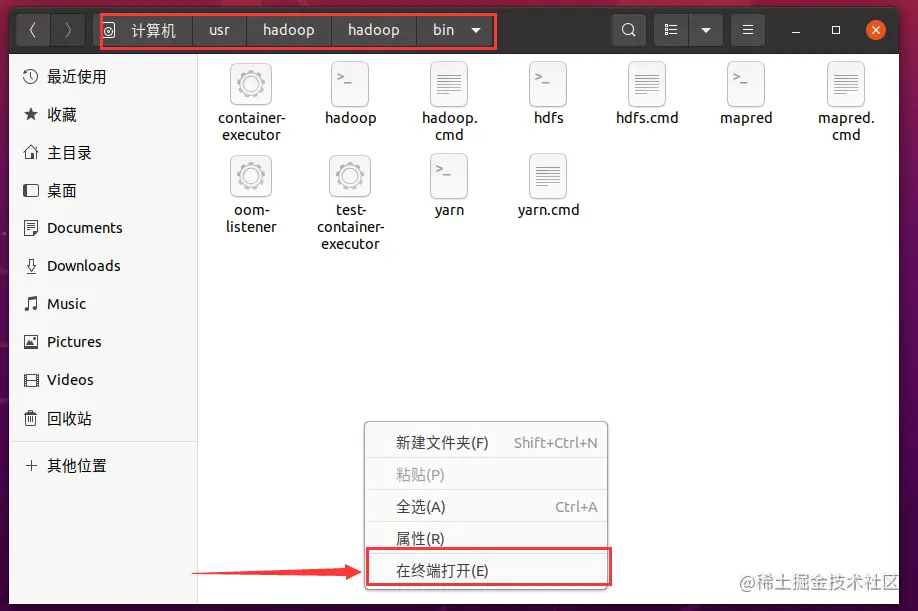Open the first hadoop path segment

coord(289,30)
